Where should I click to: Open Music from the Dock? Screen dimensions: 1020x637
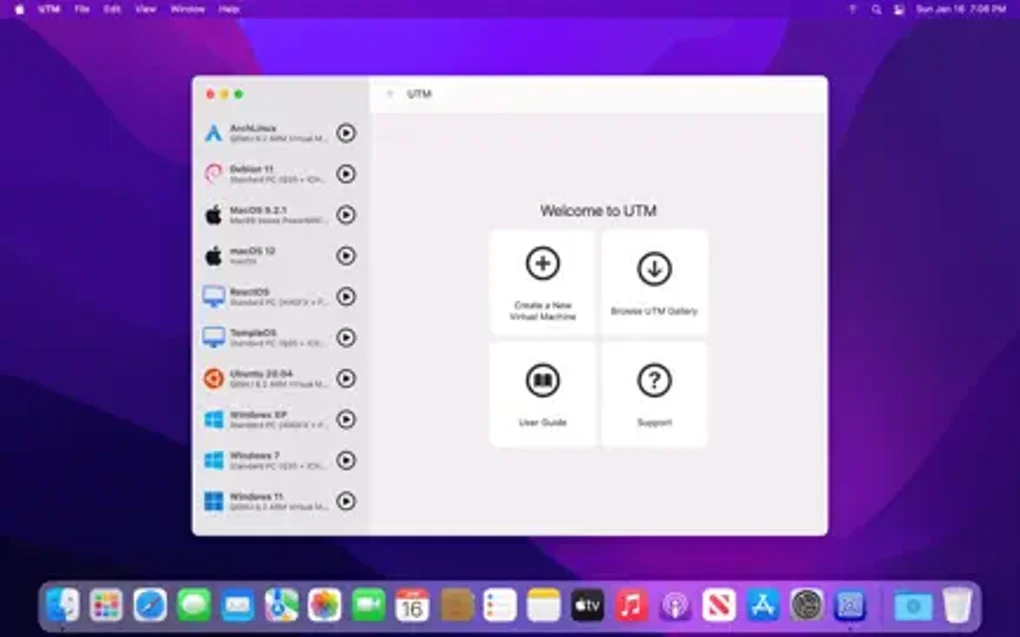[x=631, y=606]
